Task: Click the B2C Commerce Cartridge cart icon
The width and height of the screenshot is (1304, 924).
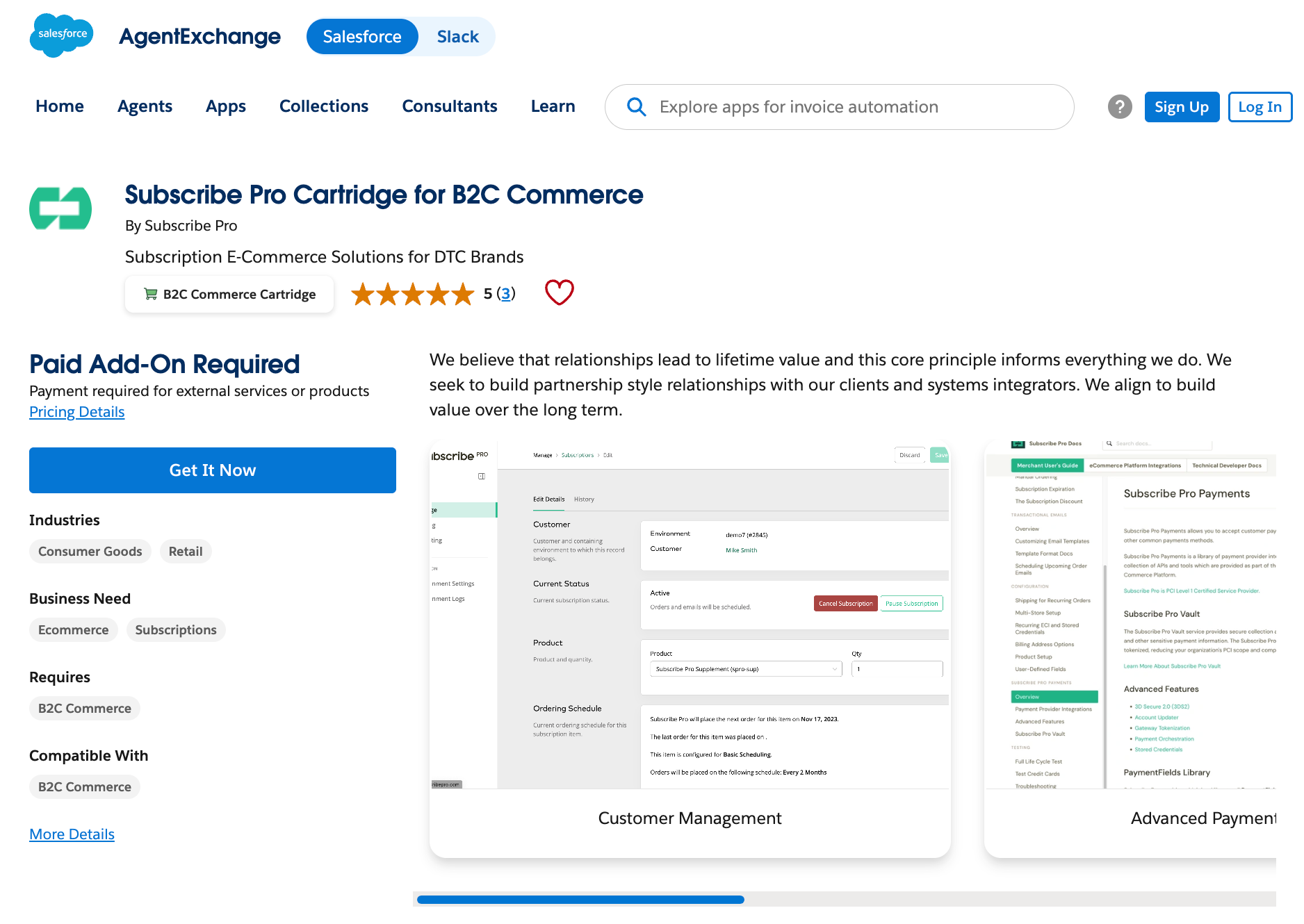Action: pyautogui.click(x=150, y=294)
